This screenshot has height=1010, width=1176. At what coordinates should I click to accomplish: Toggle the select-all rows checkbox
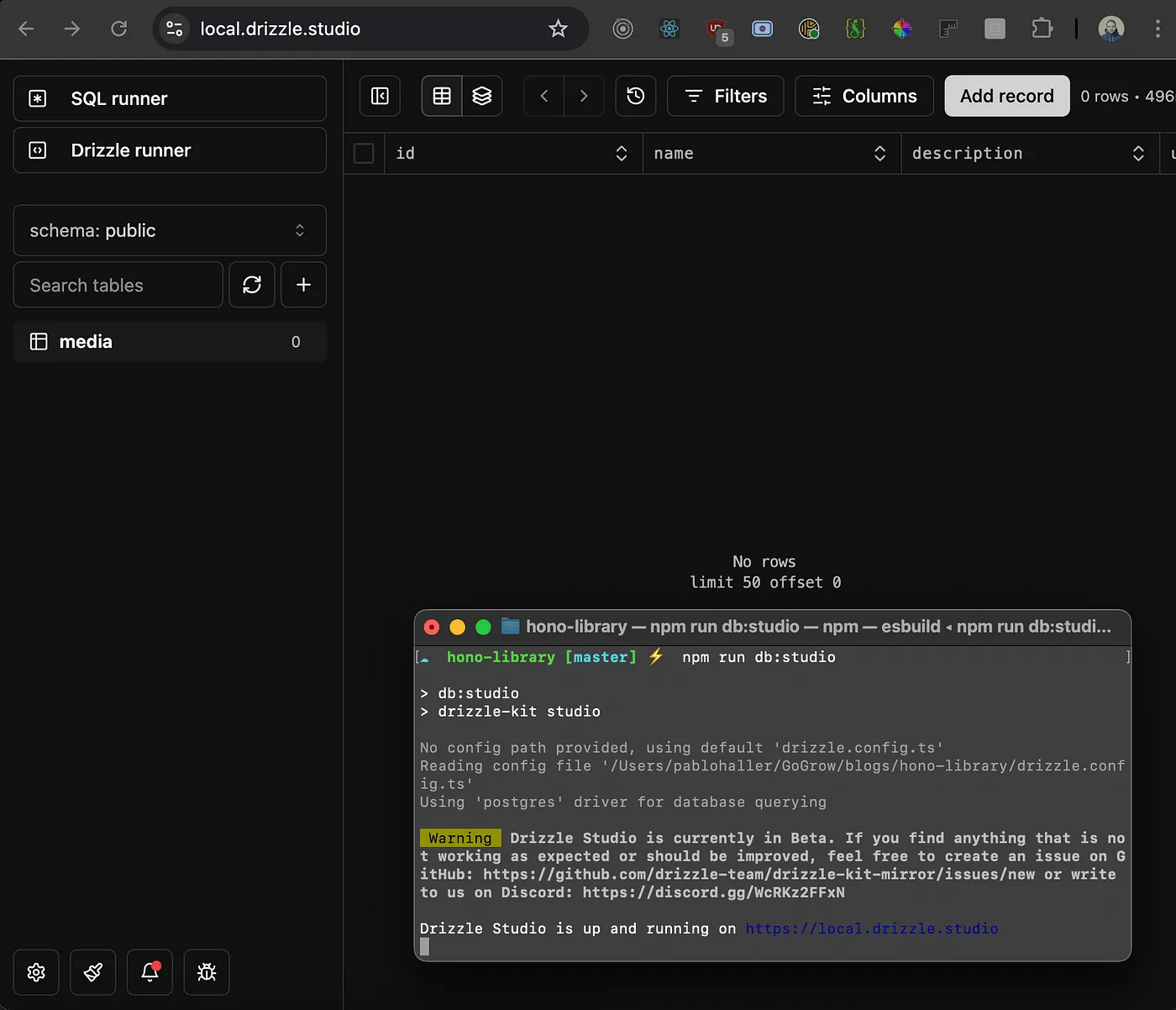[364, 153]
